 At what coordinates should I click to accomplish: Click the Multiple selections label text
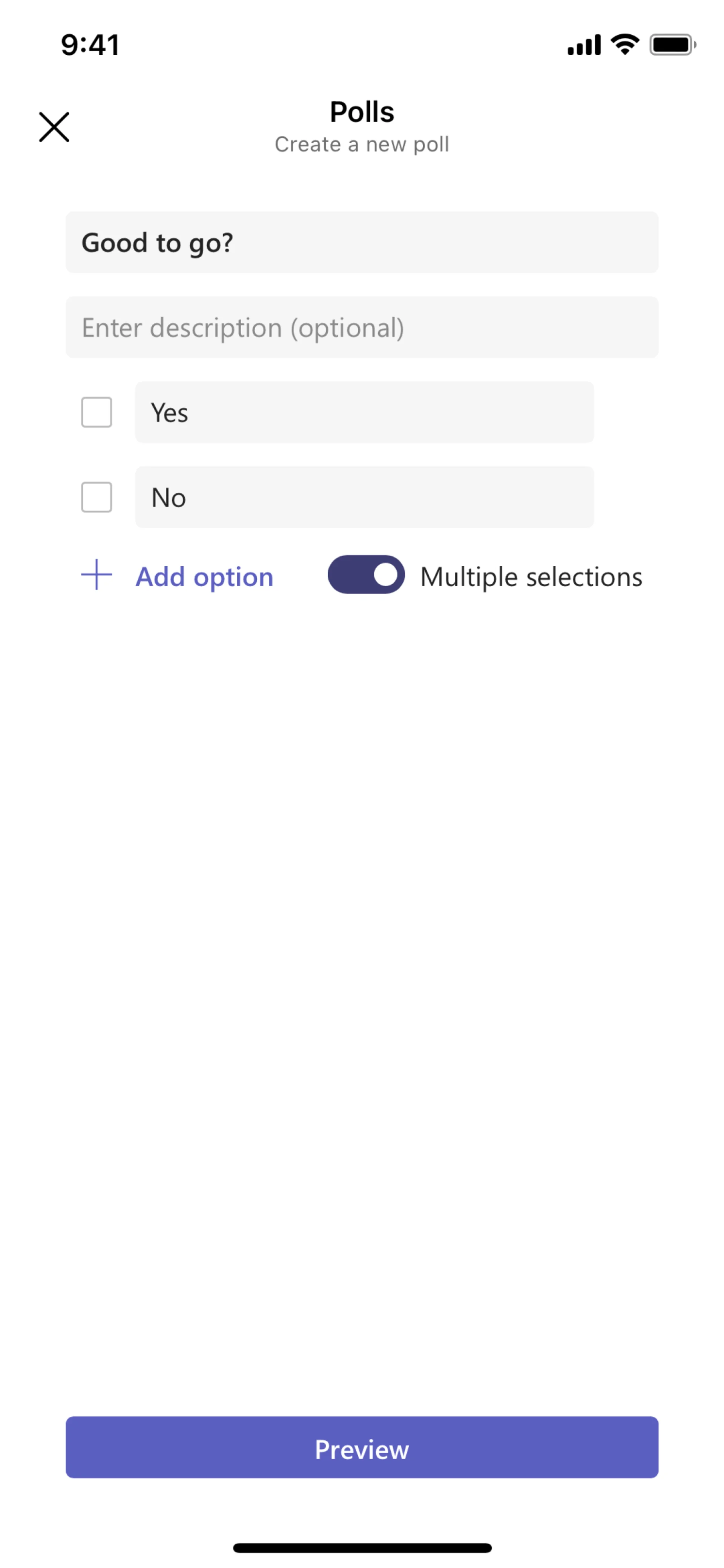coord(531,577)
